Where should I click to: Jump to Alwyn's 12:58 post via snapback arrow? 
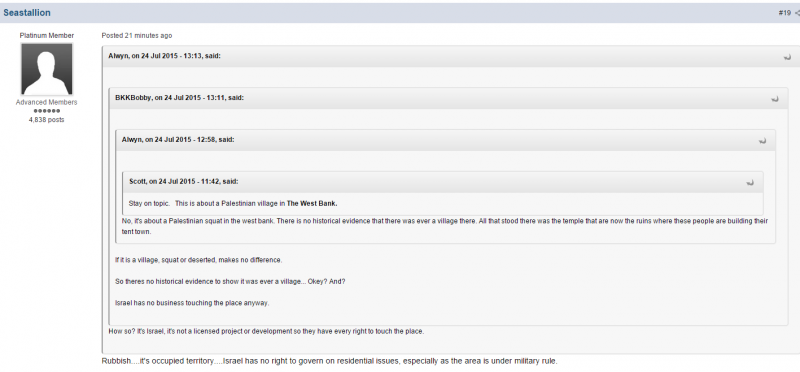[x=762, y=140]
